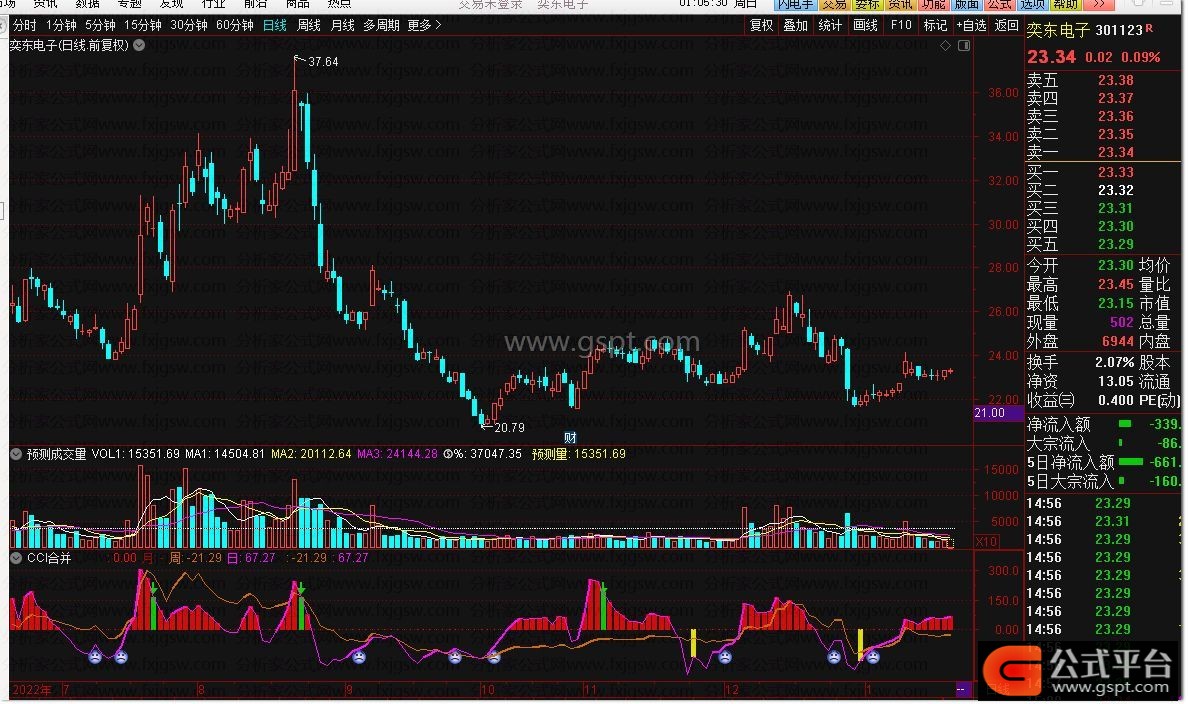Expand the CCI合并 indicator menu arrow

(16, 559)
